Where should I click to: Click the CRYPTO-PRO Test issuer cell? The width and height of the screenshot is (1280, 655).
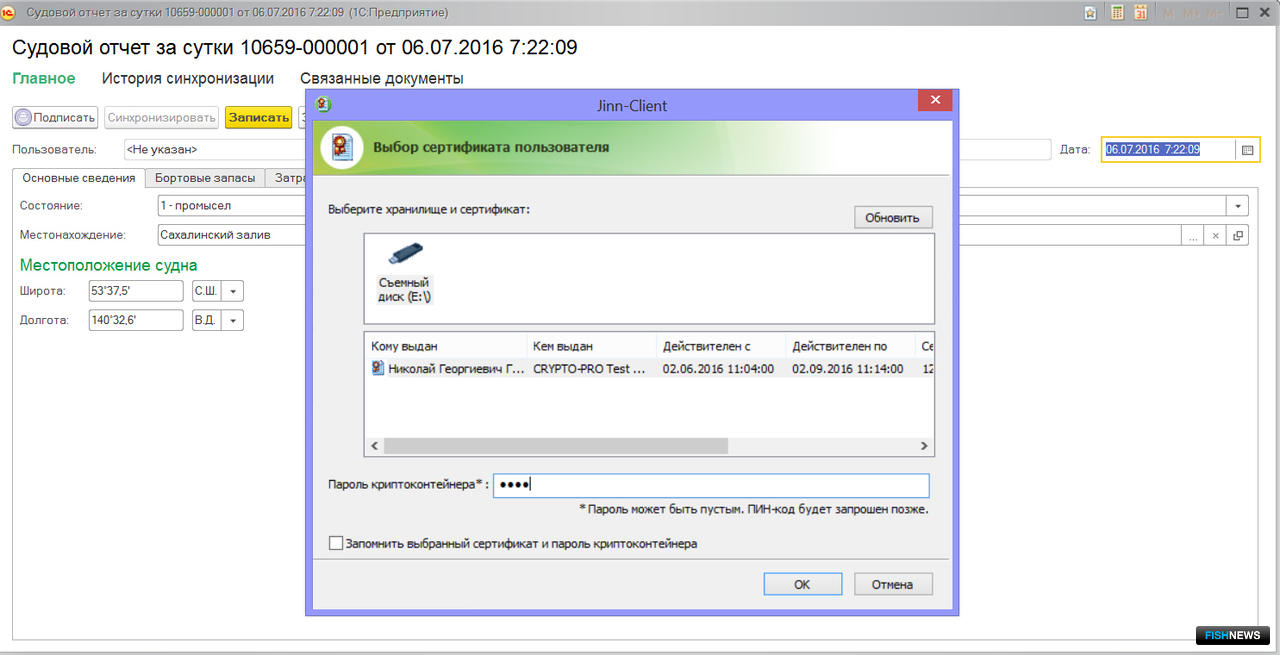590,368
